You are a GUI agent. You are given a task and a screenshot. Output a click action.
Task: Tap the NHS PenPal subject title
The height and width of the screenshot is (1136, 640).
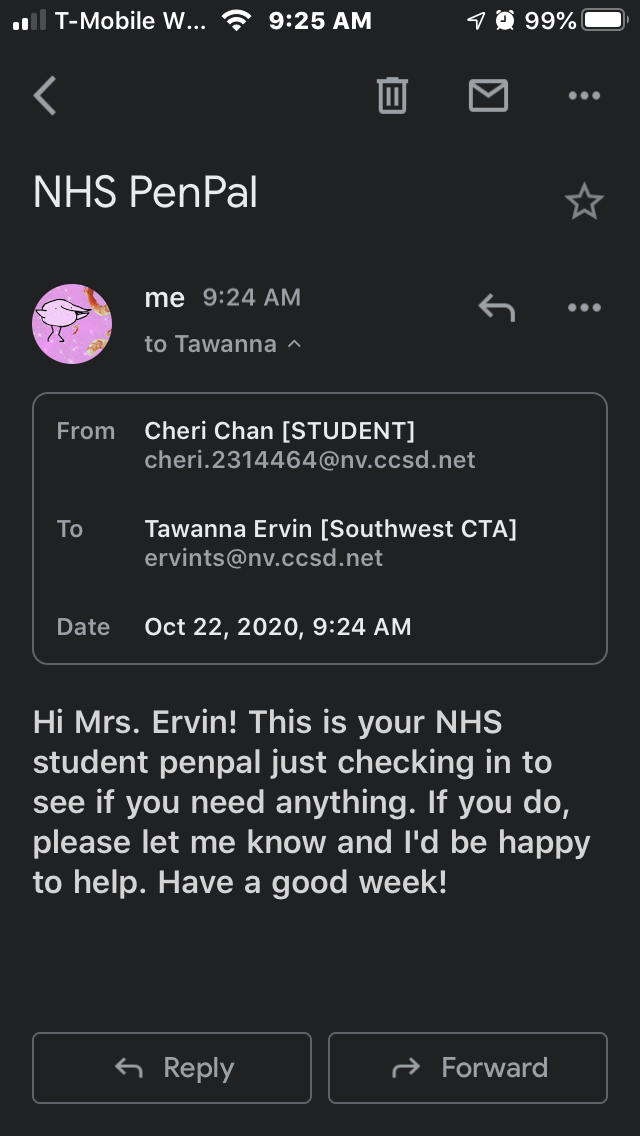coord(146,192)
